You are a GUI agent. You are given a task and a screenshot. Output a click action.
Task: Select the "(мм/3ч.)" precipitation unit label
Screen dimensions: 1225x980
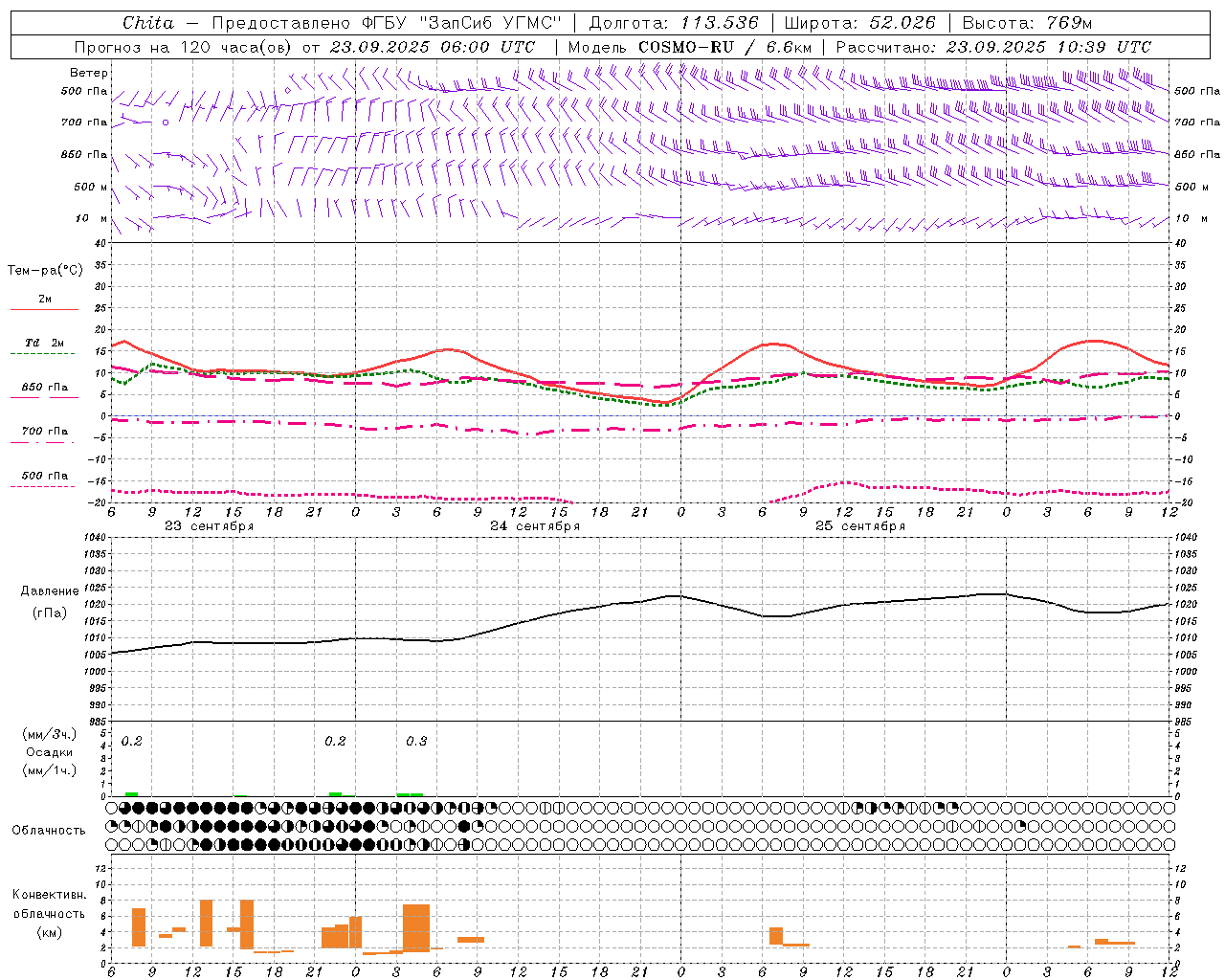coord(49,734)
